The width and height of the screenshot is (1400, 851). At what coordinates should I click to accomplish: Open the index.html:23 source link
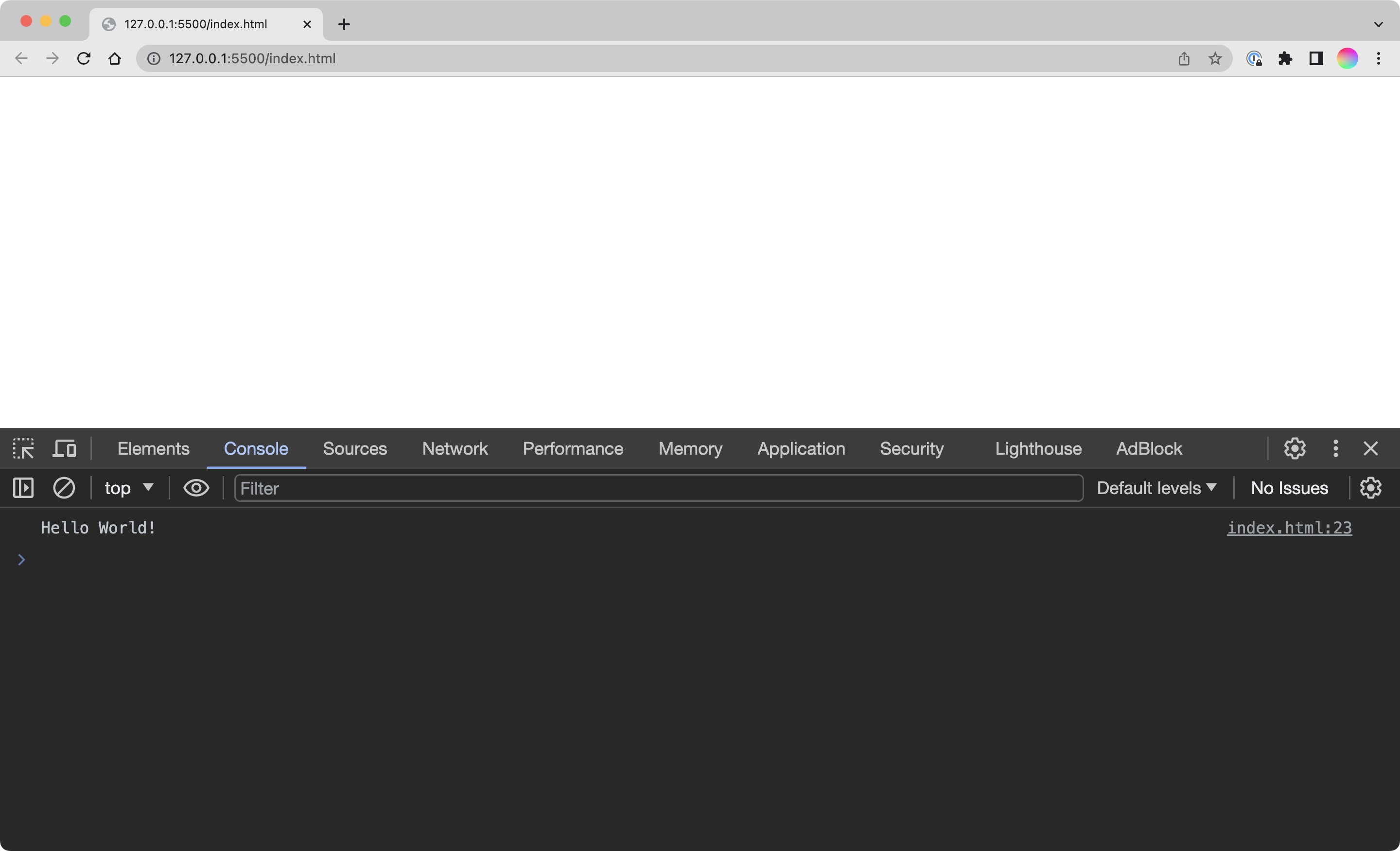point(1289,528)
